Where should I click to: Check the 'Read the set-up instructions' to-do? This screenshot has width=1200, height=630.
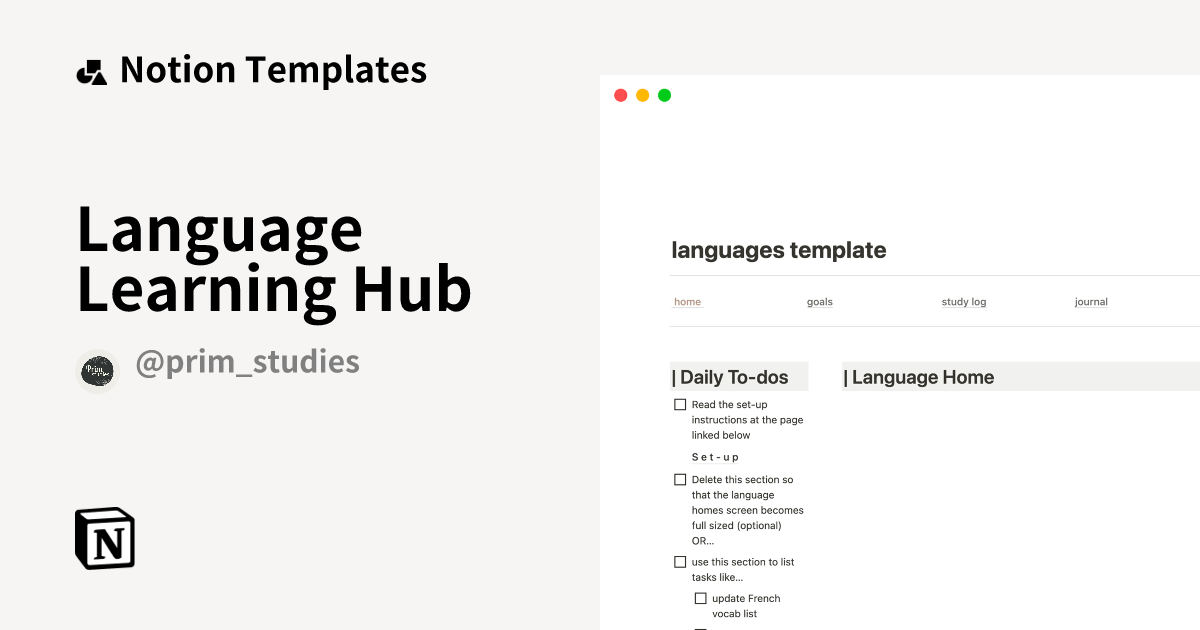[680, 404]
